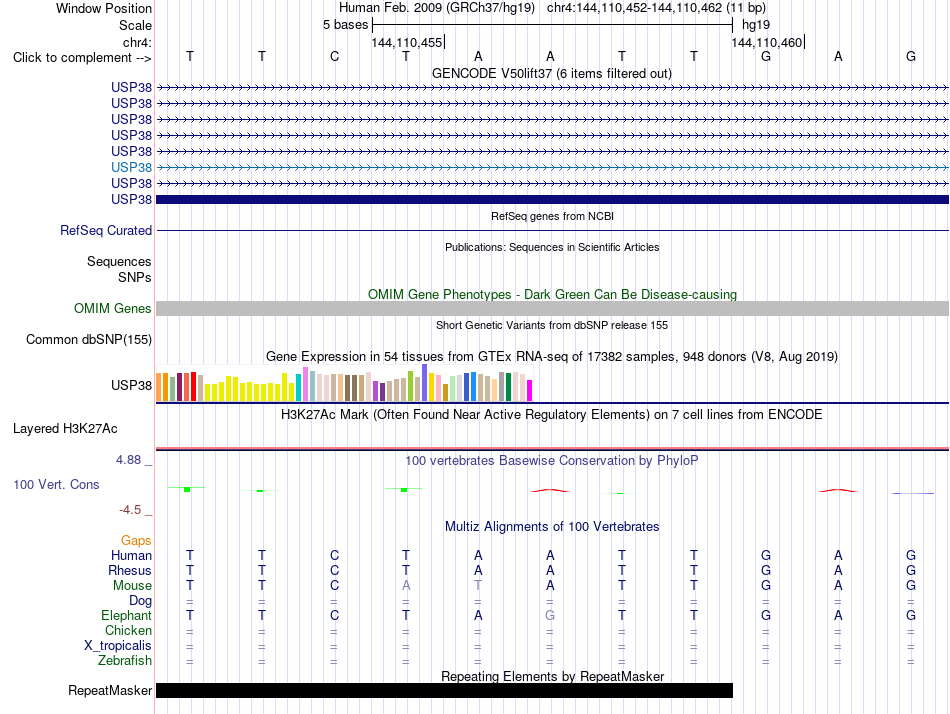Click the 'Click to complement -->' label

pyautogui.click(x=82, y=58)
